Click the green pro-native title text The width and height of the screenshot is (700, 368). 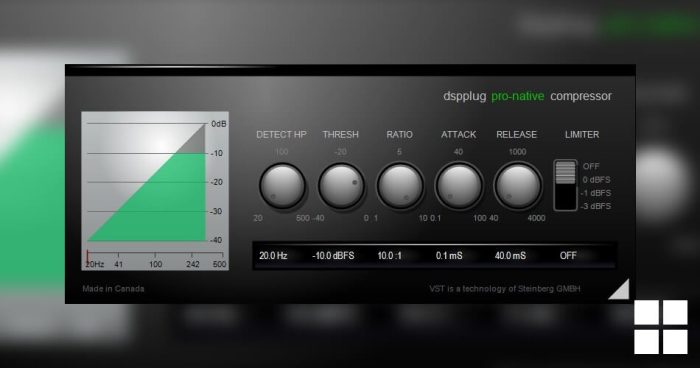pyautogui.click(x=518, y=96)
